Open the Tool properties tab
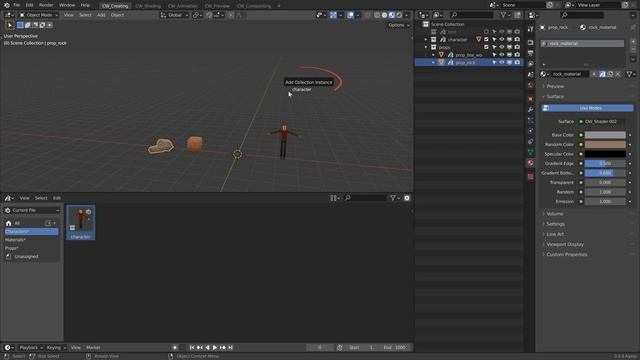The width and height of the screenshot is (640, 360). pos(530,29)
